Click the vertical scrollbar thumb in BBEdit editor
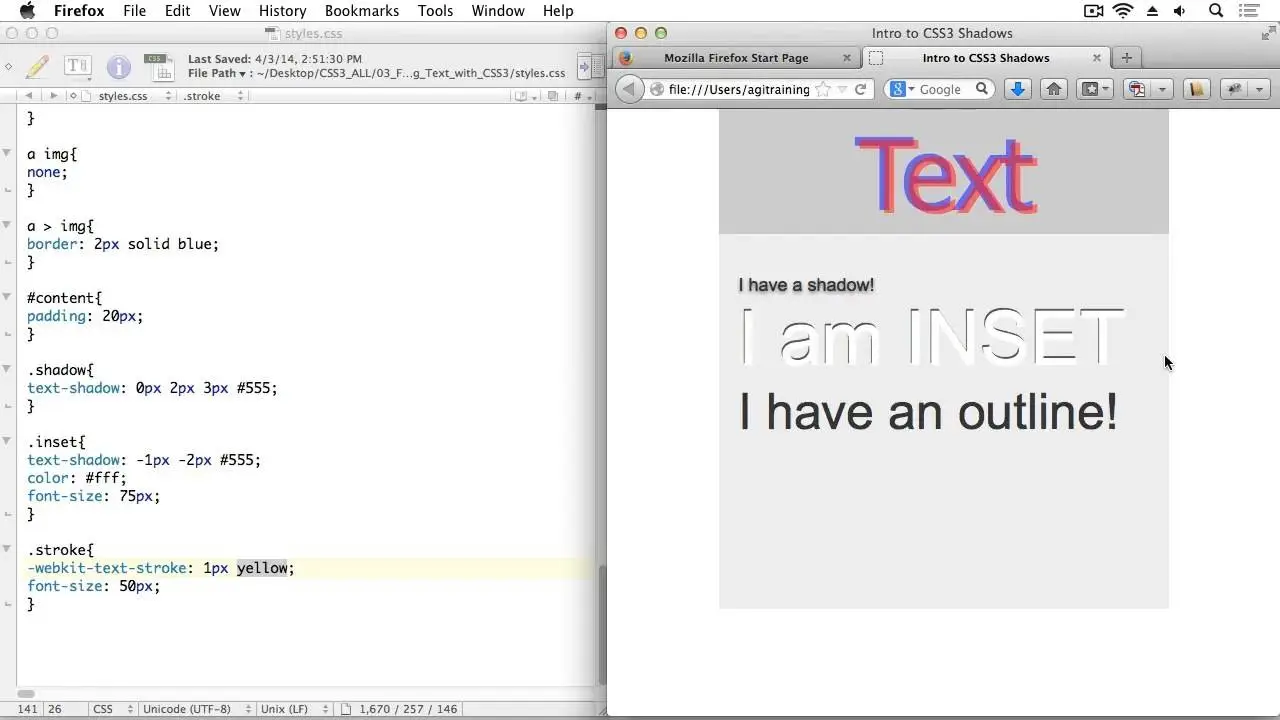The width and height of the screenshot is (1280, 720). [x=602, y=624]
